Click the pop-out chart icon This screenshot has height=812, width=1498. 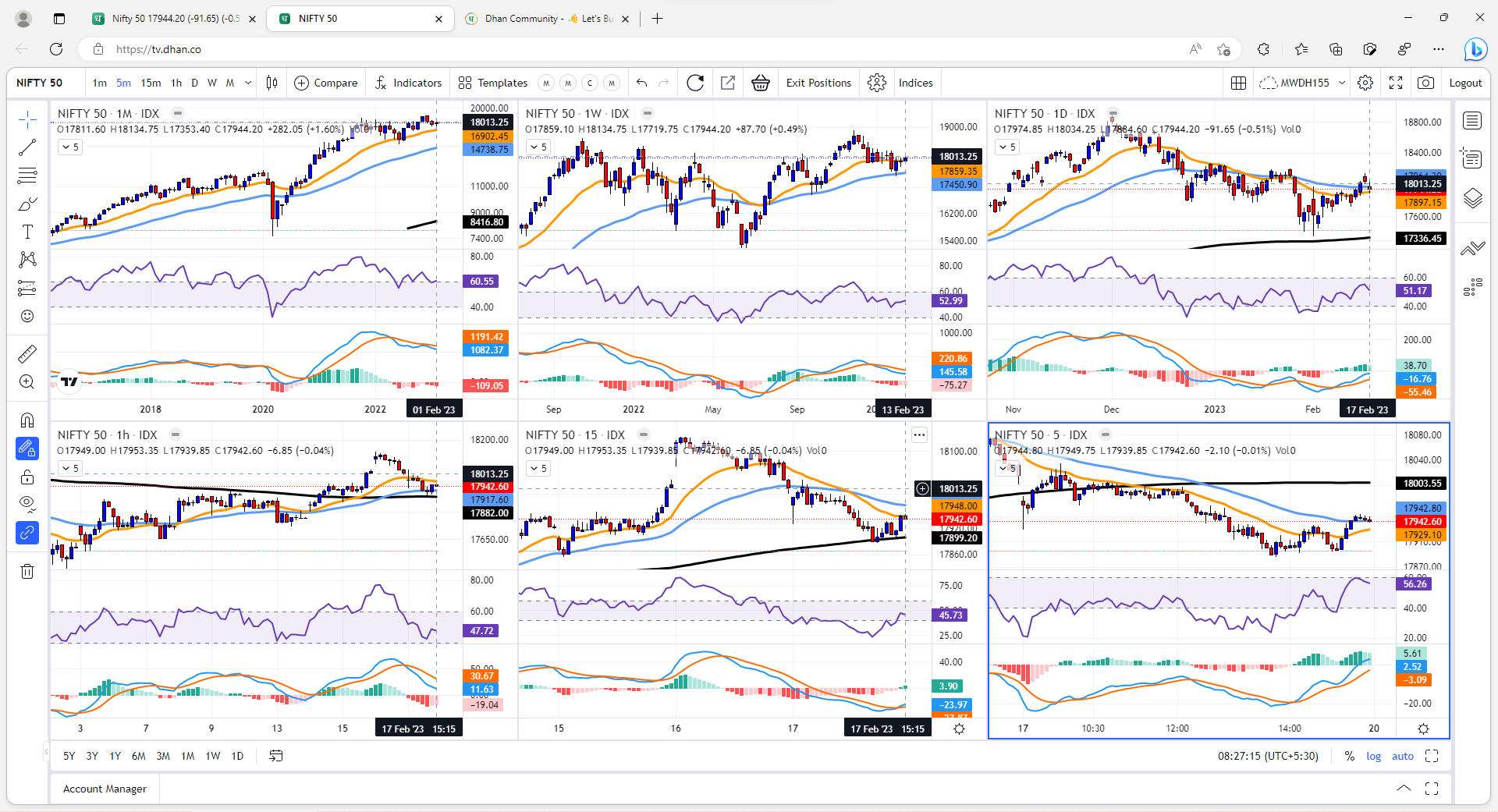point(728,83)
